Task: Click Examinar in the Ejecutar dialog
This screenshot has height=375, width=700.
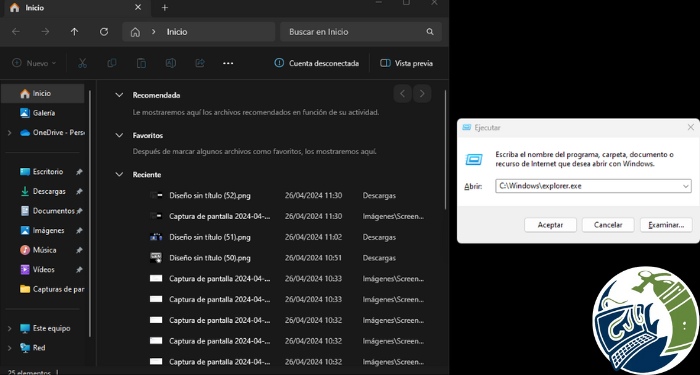Action: [666, 225]
